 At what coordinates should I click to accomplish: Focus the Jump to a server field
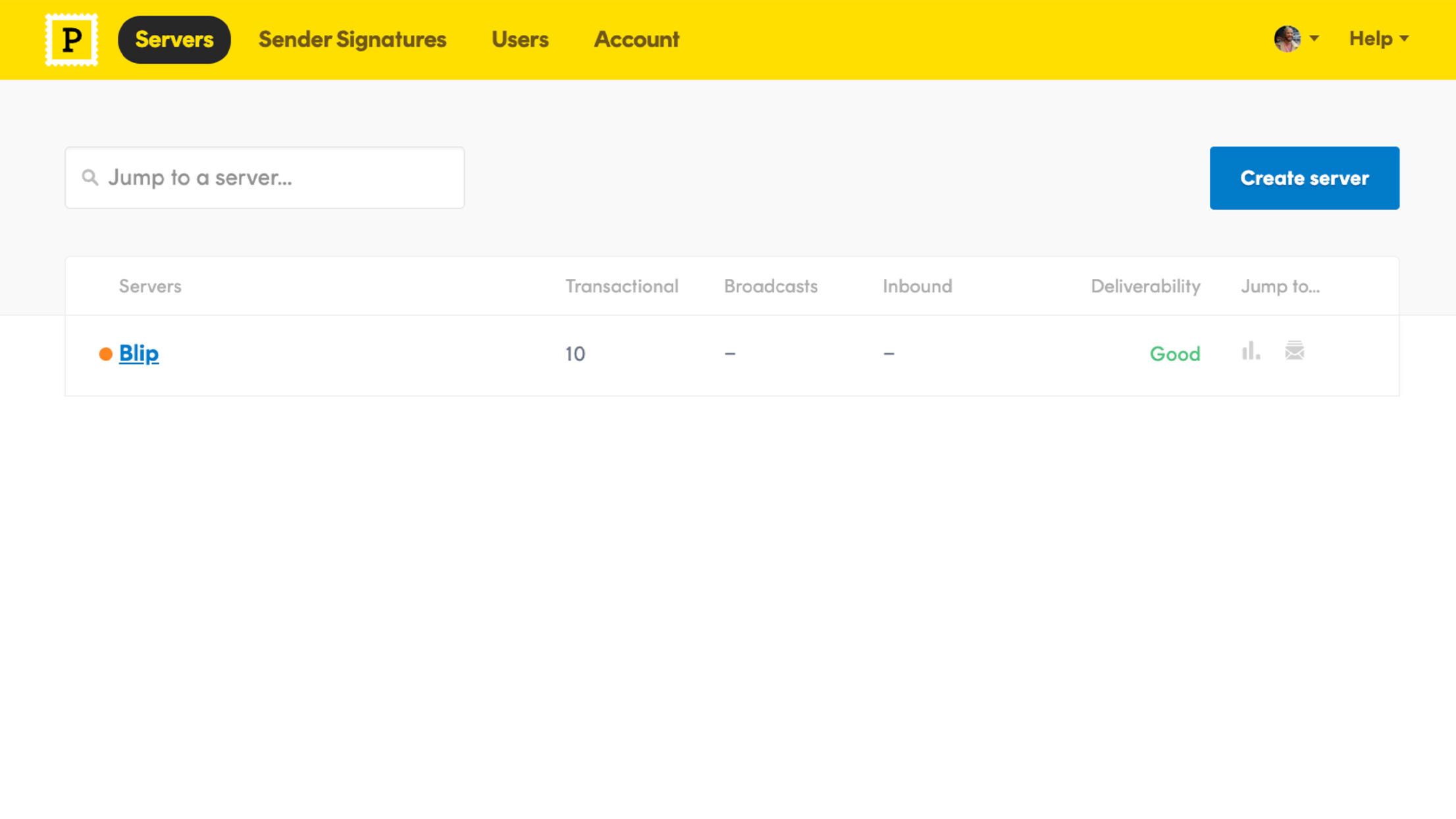tap(276, 178)
